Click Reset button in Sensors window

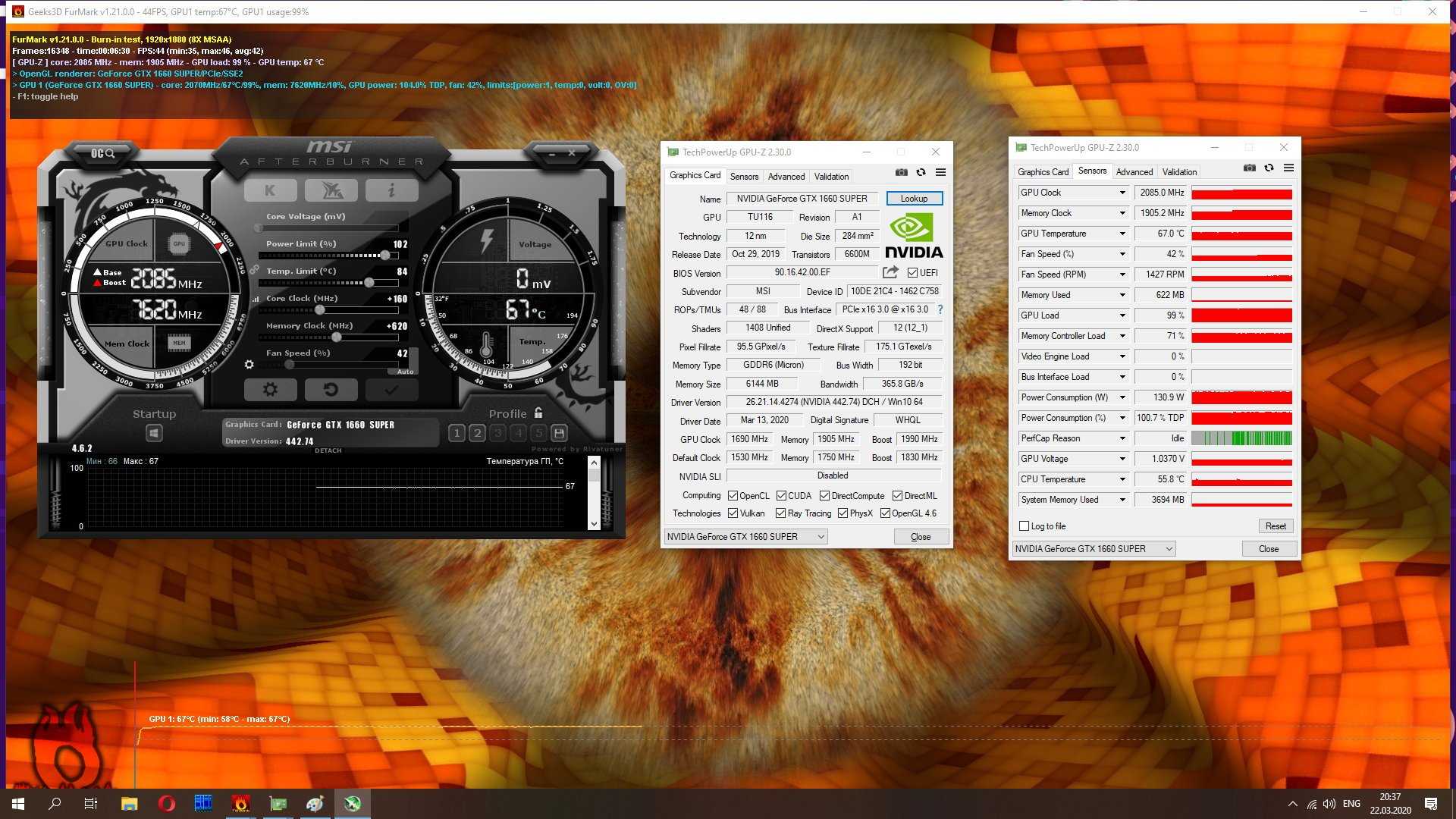pyautogui.click(x=1276, y=526)
